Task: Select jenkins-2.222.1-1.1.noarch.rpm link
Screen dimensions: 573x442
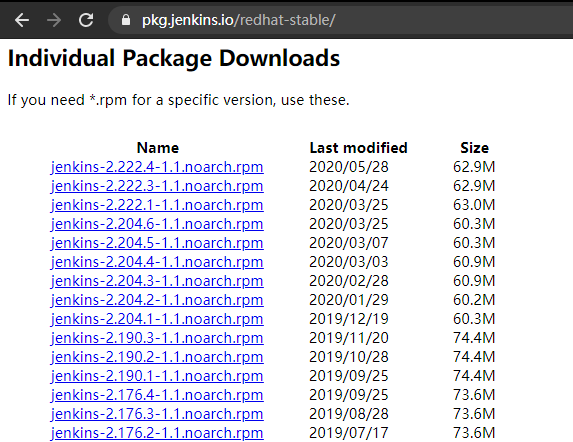Action: (157, 205)
